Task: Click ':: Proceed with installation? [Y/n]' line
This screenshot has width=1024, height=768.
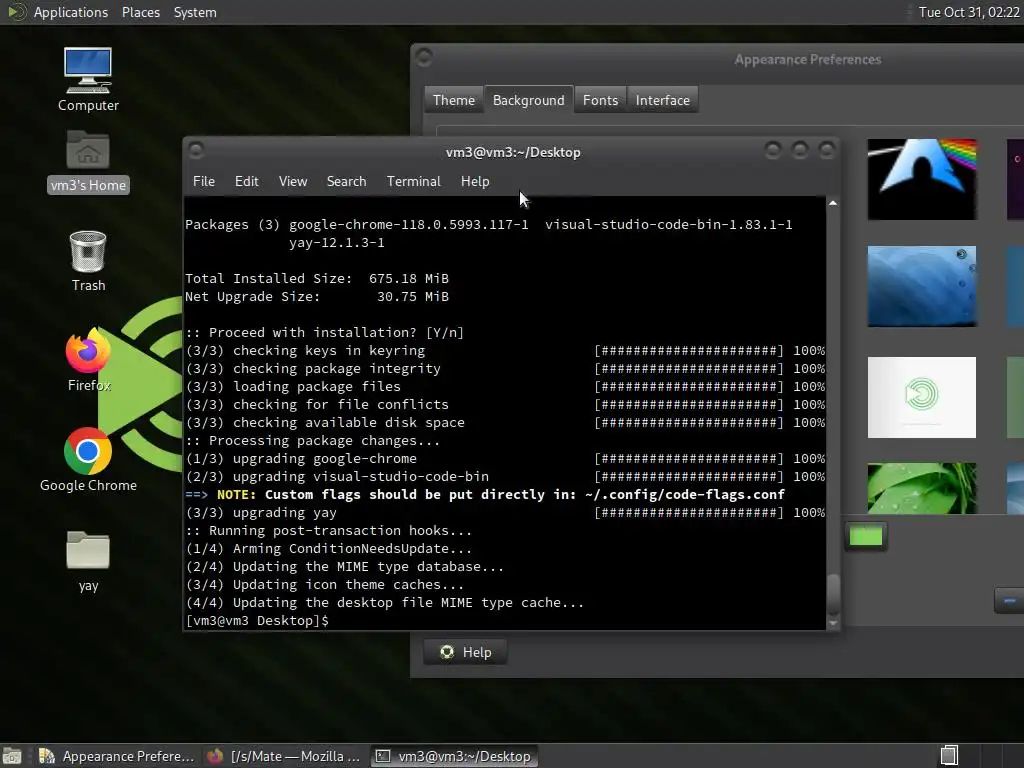Action: click(325, 332)
